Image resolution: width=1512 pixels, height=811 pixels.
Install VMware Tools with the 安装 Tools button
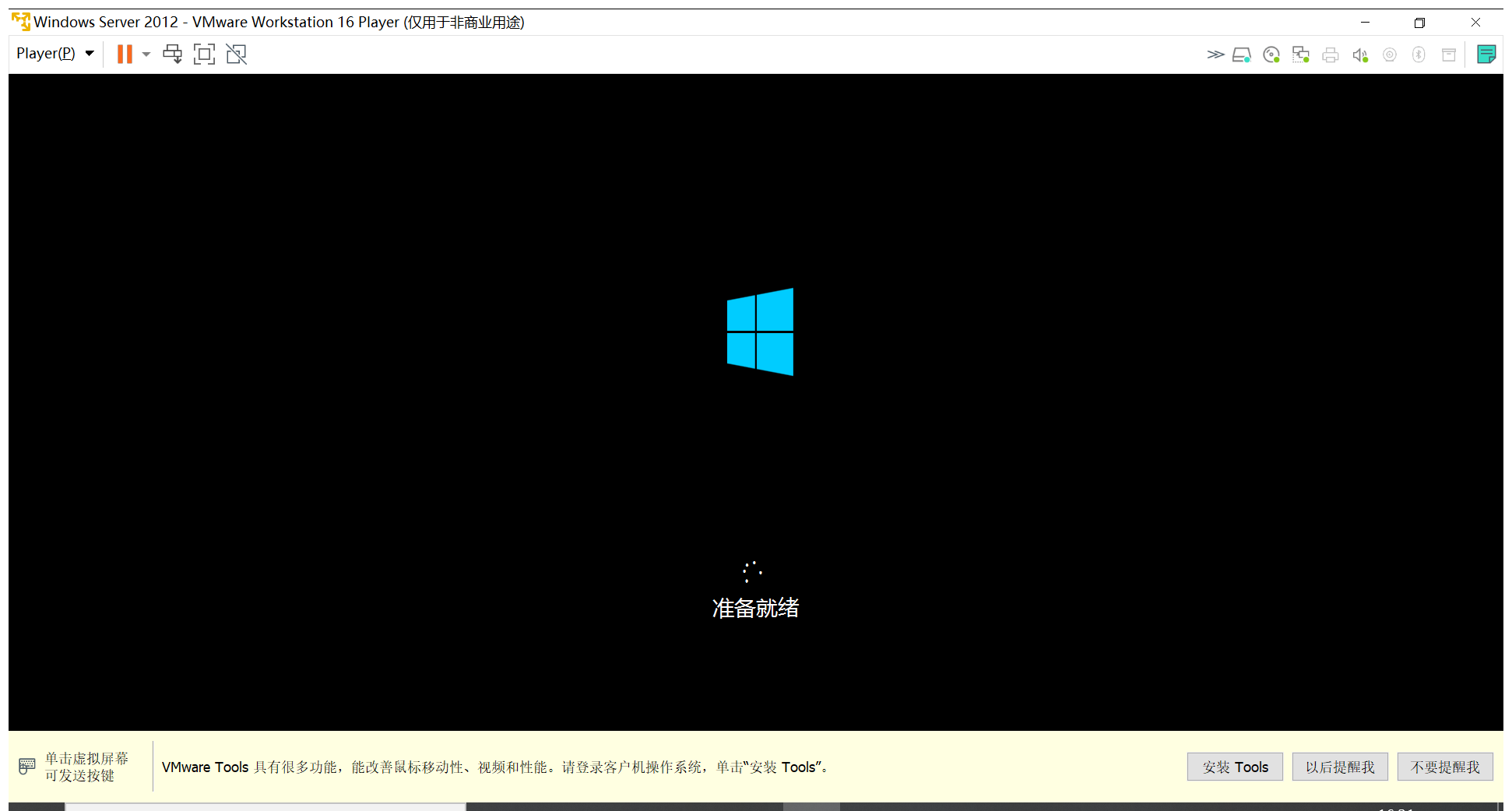[1235, 767]
